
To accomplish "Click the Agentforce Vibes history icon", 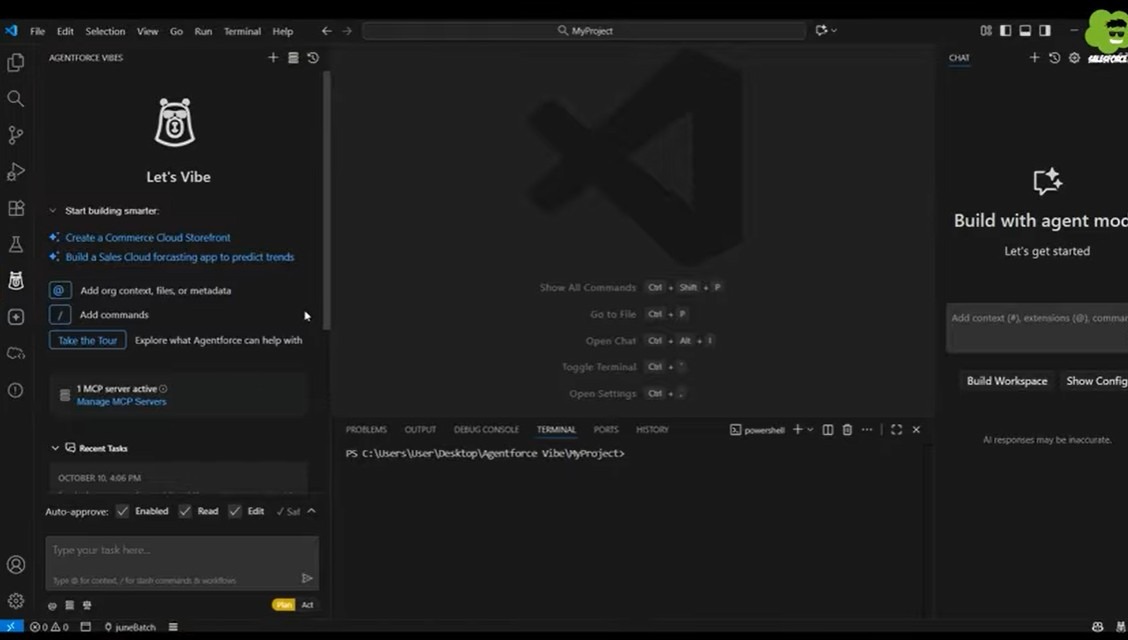I will [313, 58].
